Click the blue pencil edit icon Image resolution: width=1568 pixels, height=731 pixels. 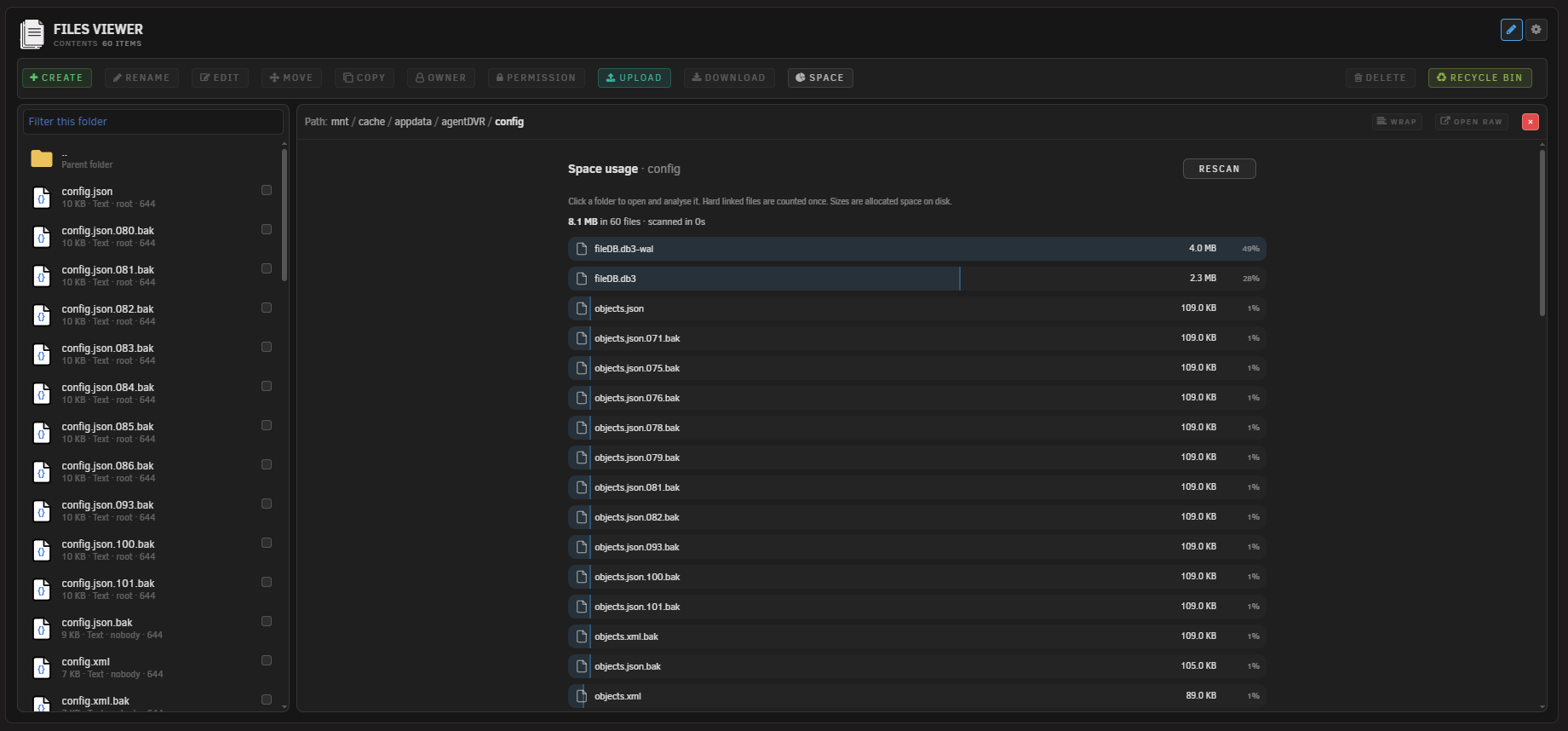[x=1511, y=30]
